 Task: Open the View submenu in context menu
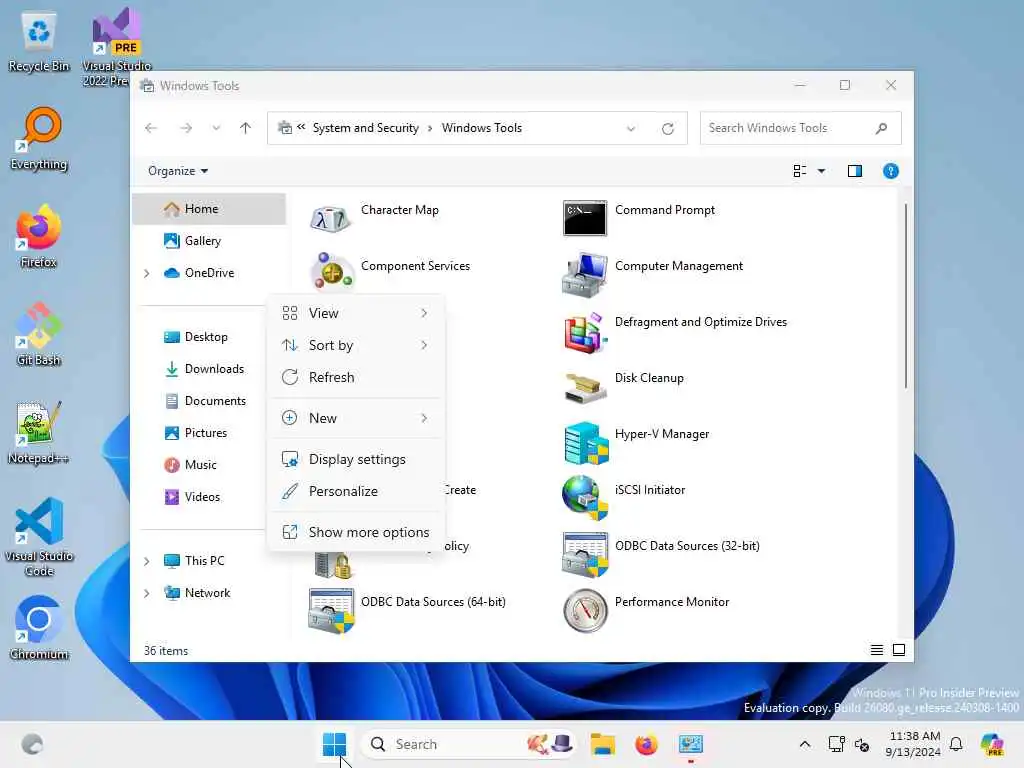356,313
